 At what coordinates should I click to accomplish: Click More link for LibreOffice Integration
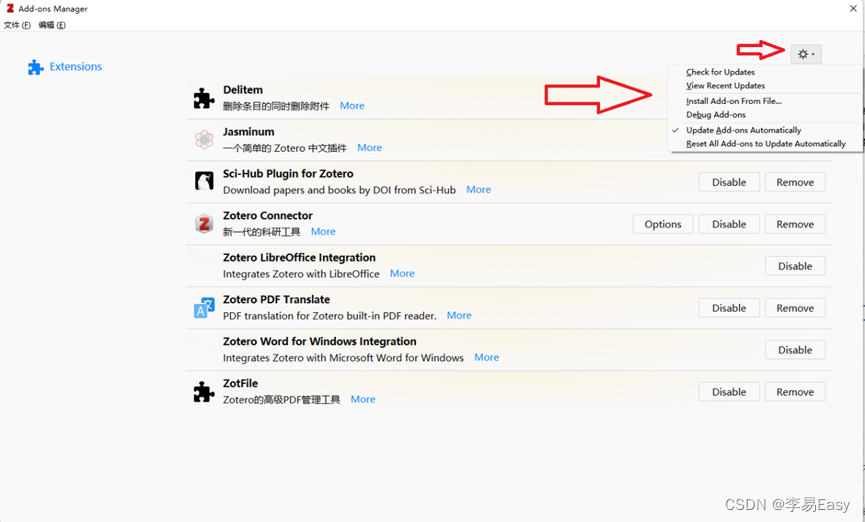point(402,273)
